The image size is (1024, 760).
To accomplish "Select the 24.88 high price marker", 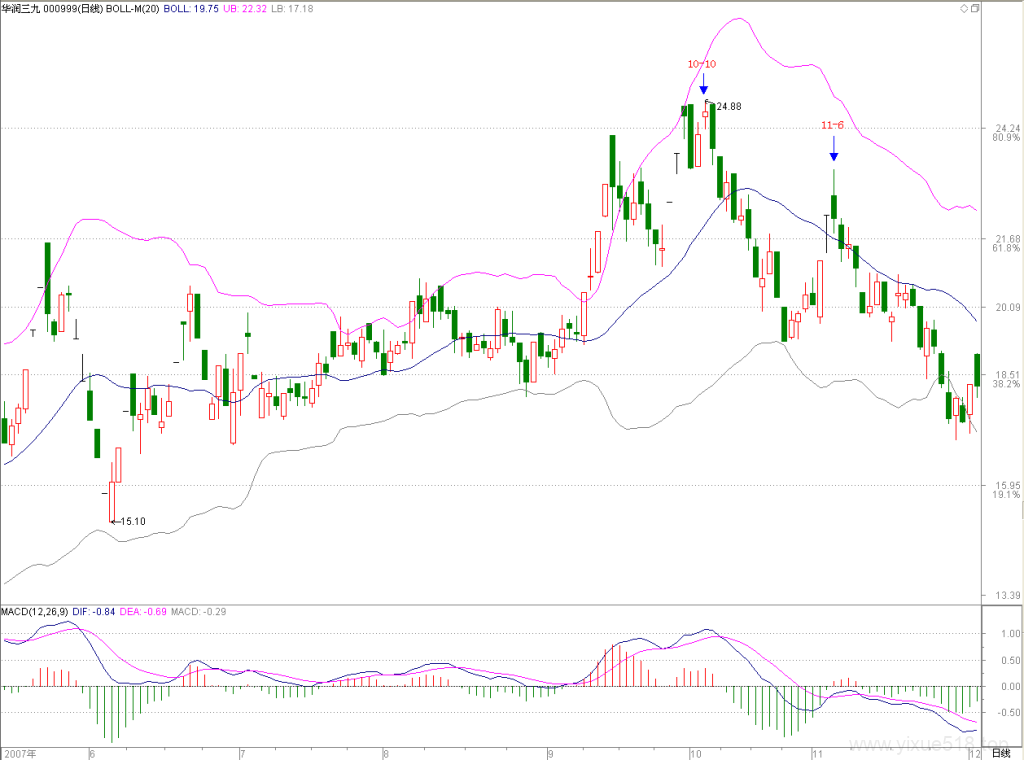I will tap(729, 106).
